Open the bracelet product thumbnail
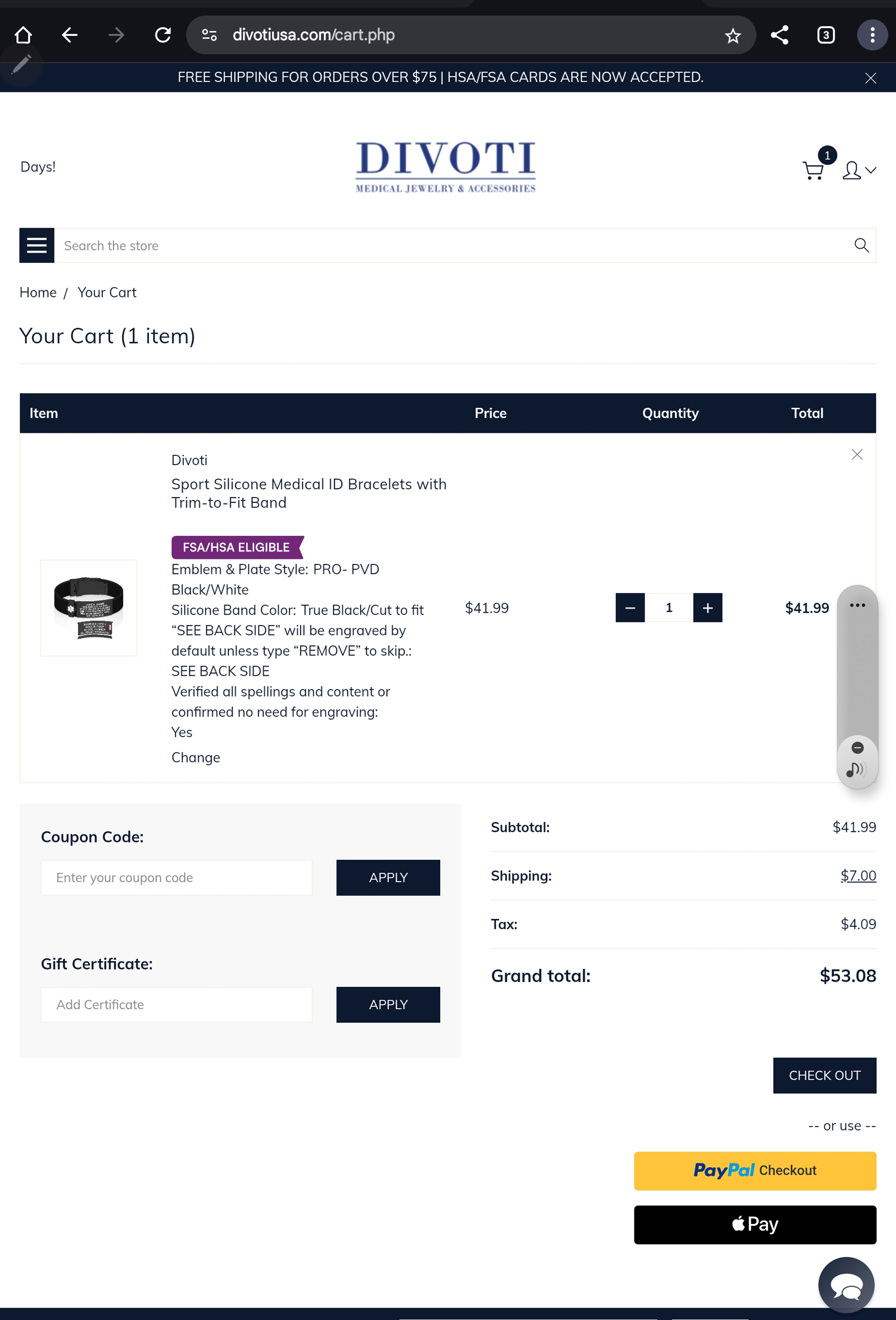 pos(89,608)
